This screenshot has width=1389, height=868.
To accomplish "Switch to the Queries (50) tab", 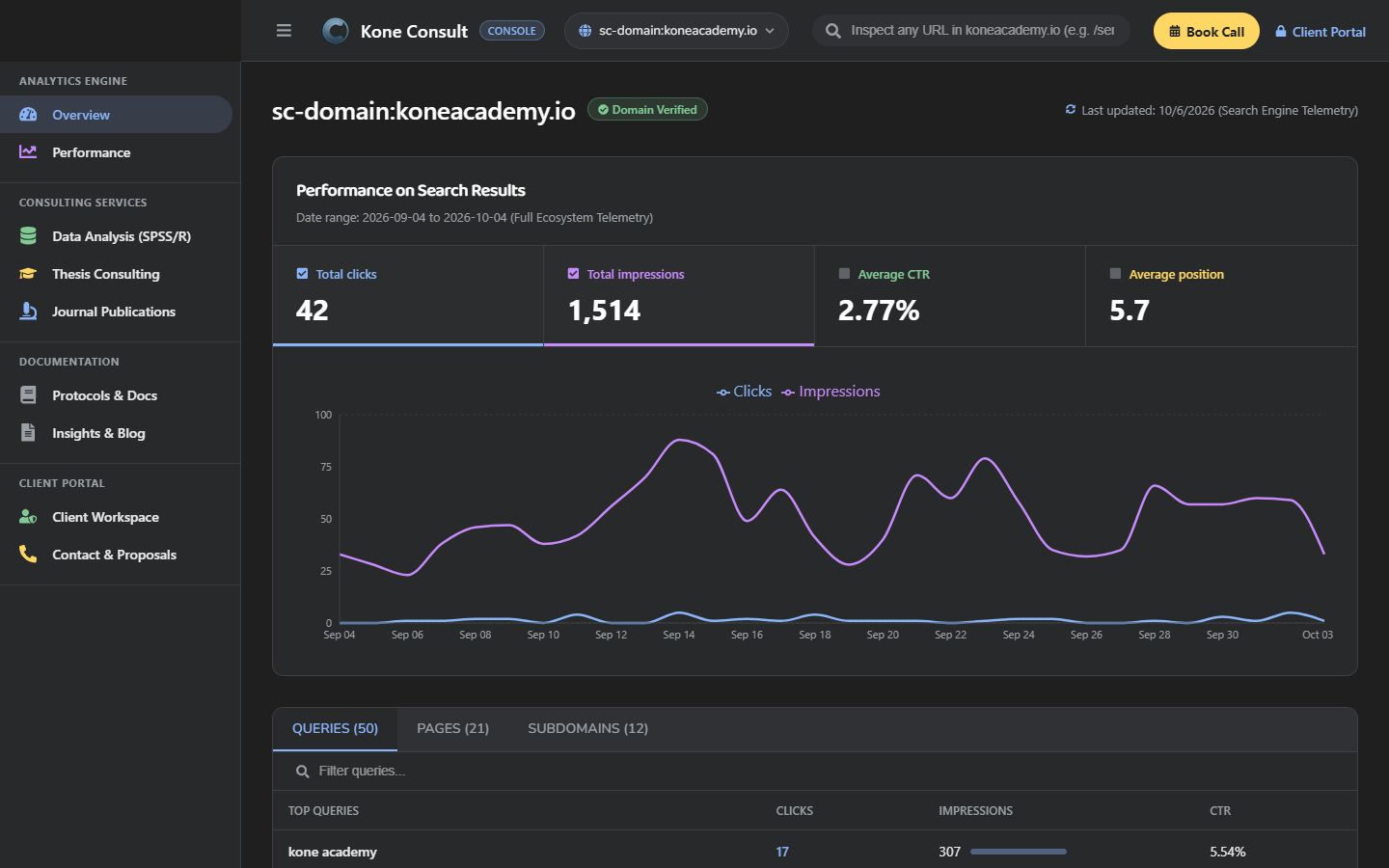I will click(x=335, y=729).
